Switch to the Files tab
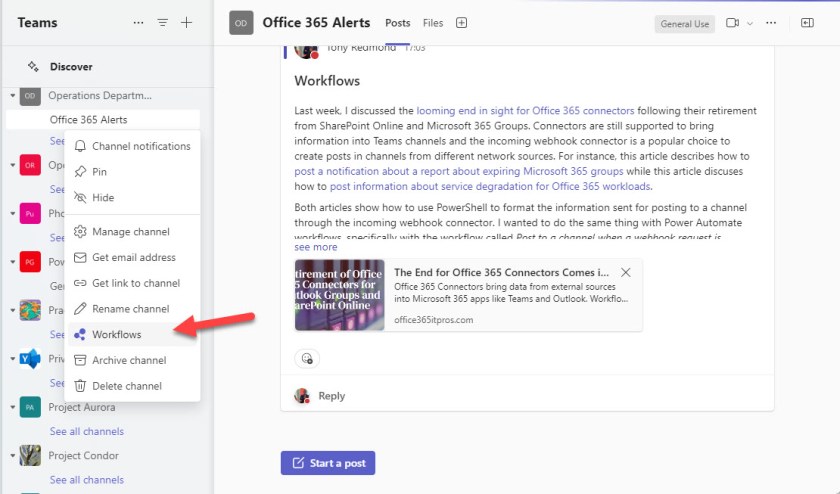The image size is (840, 494). [433, 23]
